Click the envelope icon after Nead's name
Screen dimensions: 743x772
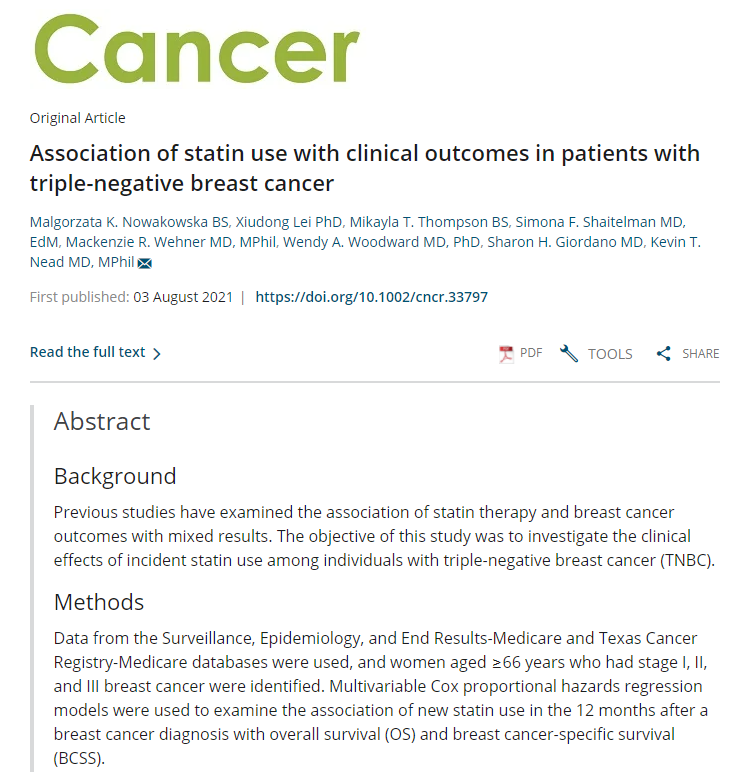click(x=145, y=263)
